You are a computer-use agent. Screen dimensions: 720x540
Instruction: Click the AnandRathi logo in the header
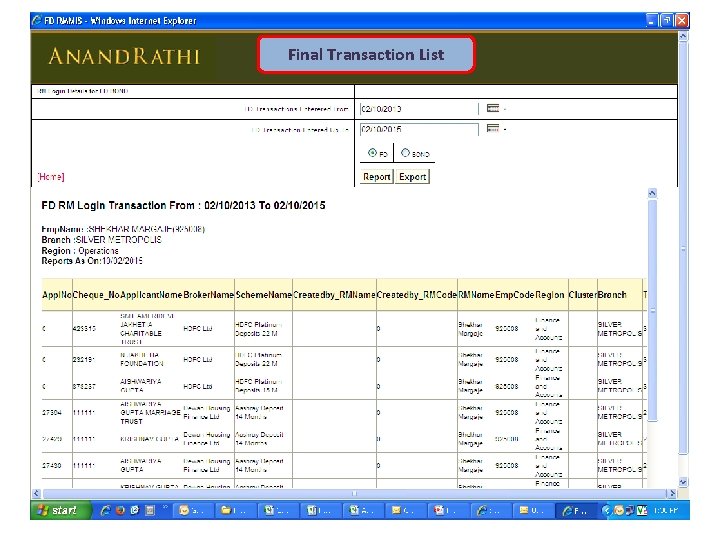tap(124, 56)
